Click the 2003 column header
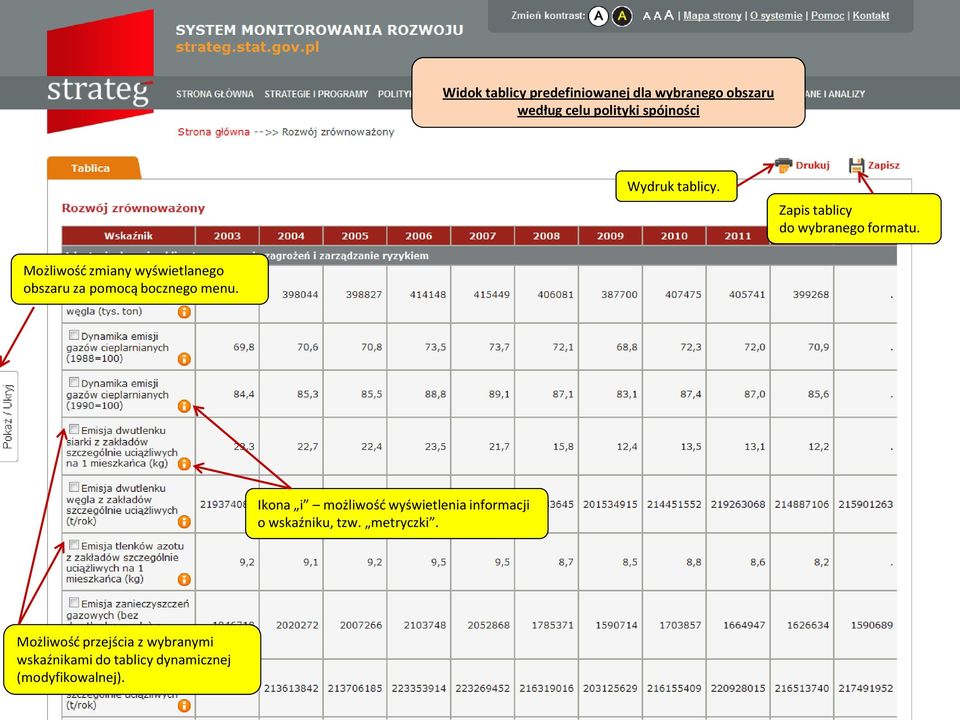 tap(227, 236)
